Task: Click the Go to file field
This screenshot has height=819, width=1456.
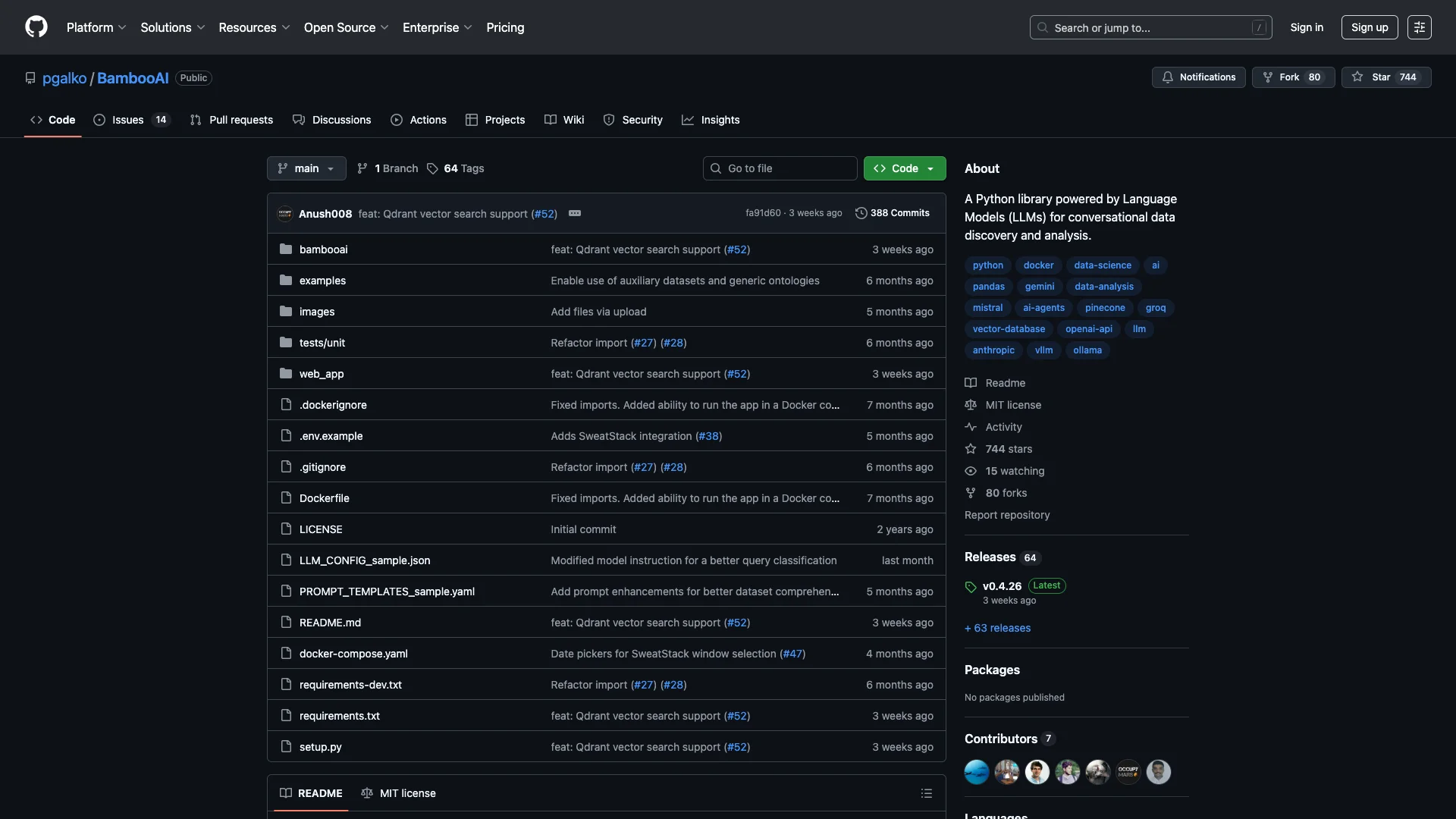Action: tap(780, 168)
